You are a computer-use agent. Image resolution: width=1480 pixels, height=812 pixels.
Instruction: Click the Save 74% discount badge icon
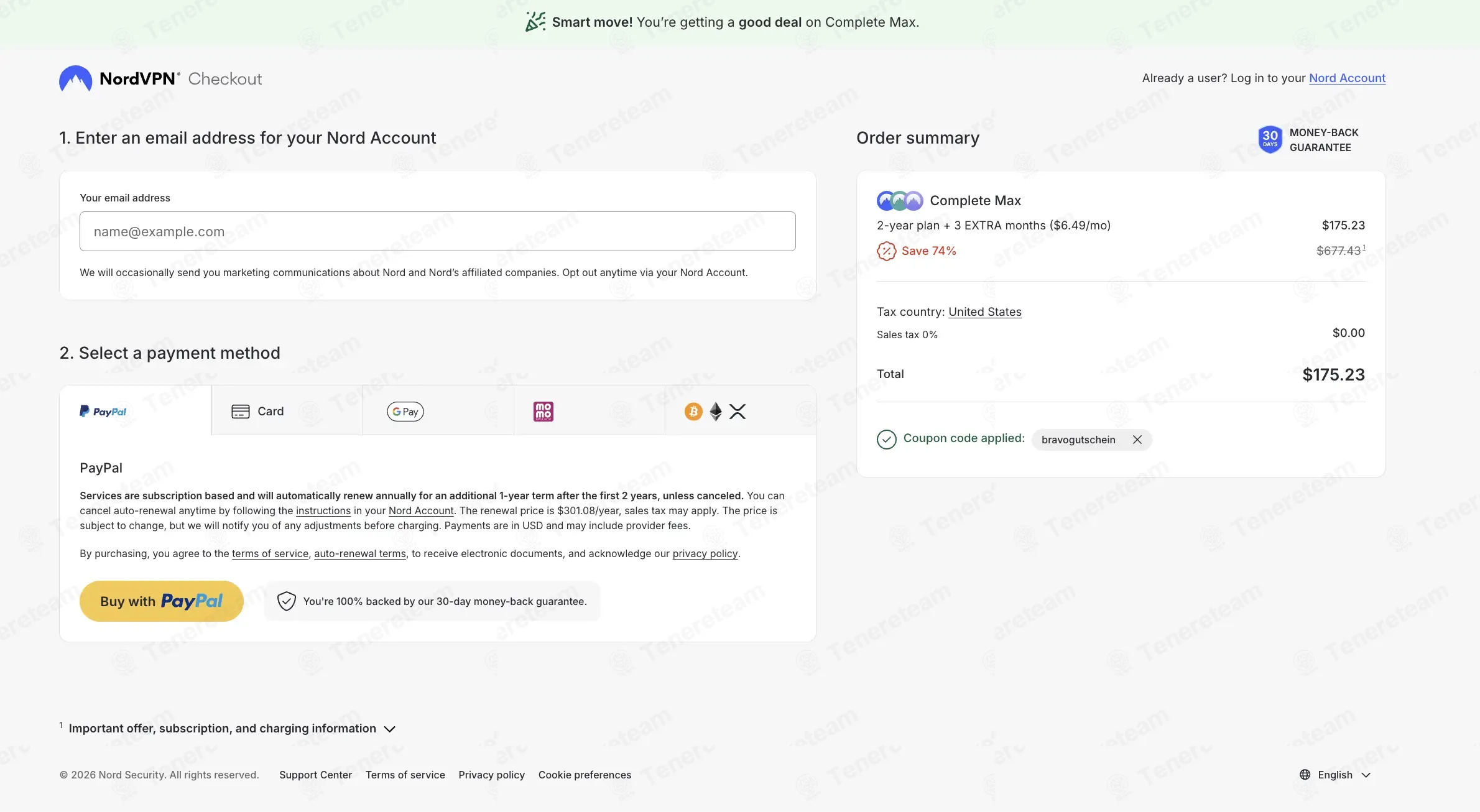point(886,251)
